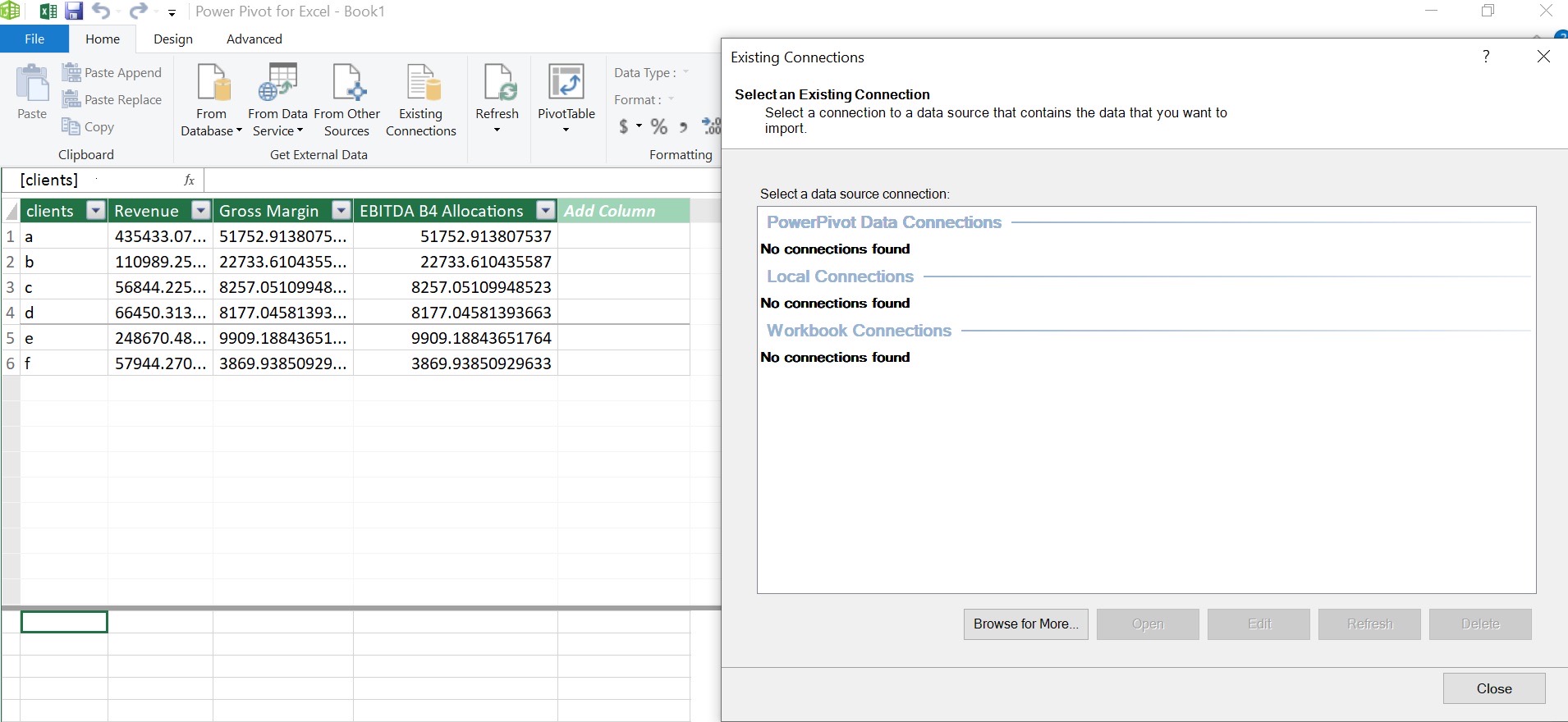This screenshot has width=1568, height=722.
Task: Select the Local Connections heading
Action: click(840, 276)
